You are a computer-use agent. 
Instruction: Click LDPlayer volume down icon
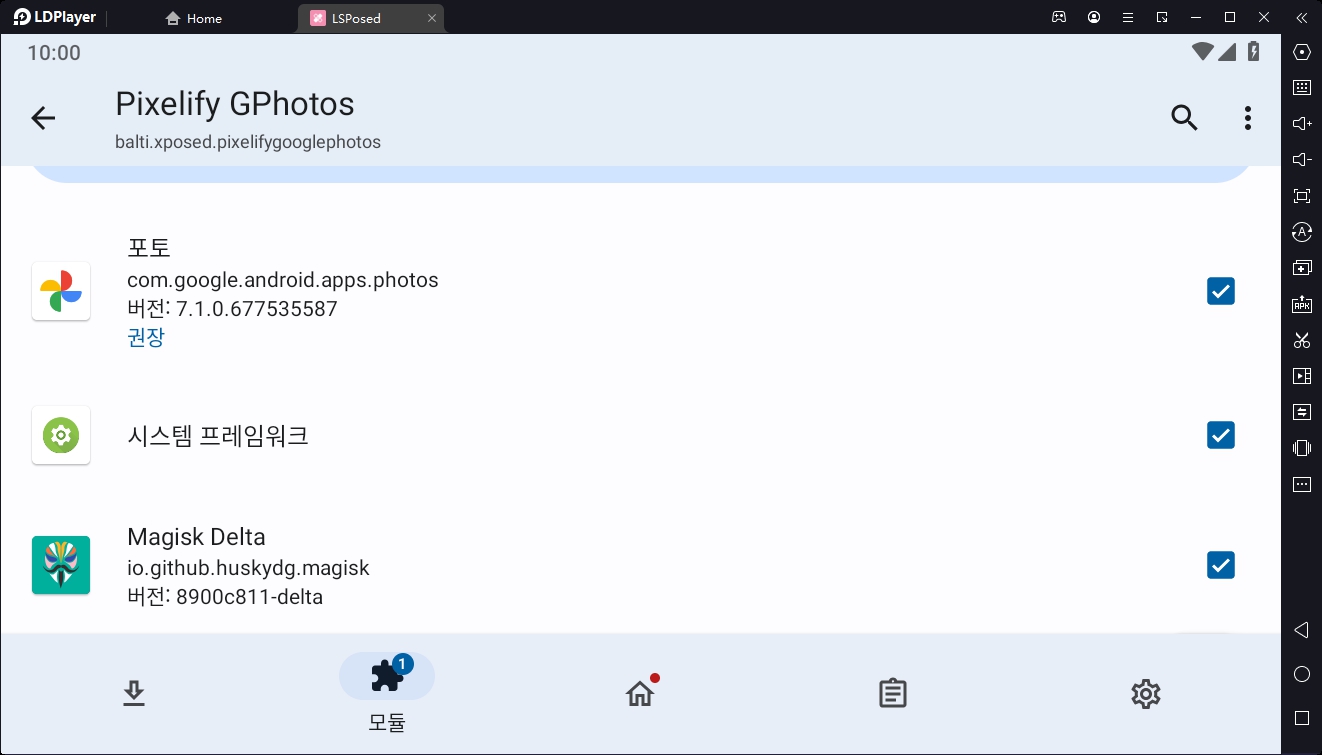click(1301, 159)
